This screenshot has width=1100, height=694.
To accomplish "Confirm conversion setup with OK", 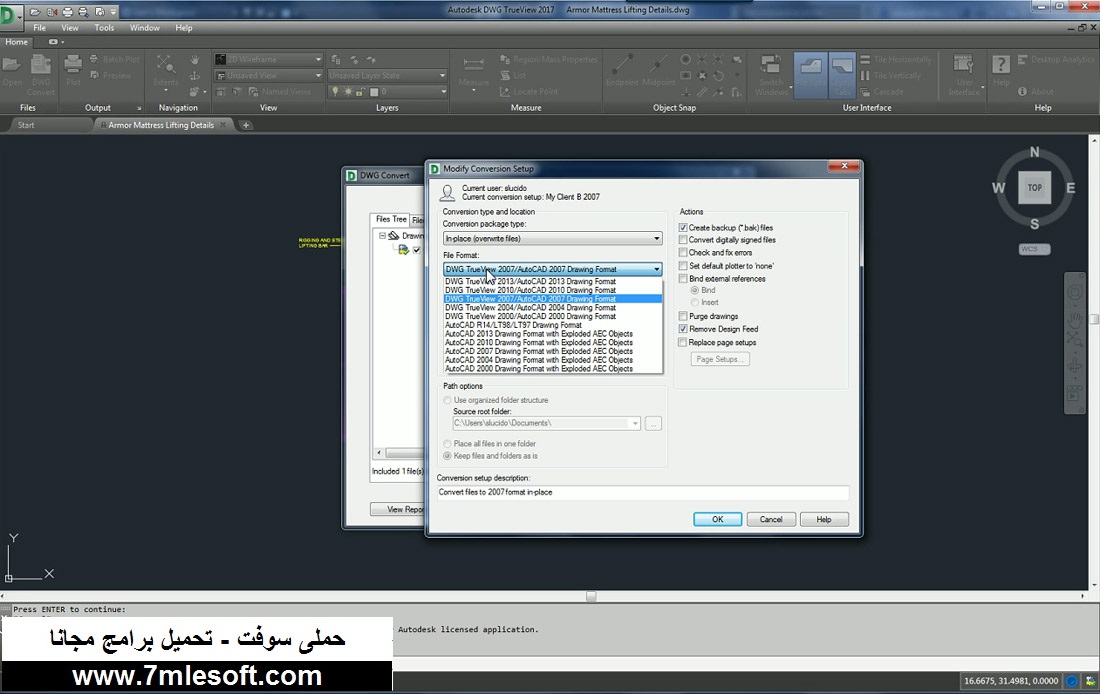I will (718, 519).
